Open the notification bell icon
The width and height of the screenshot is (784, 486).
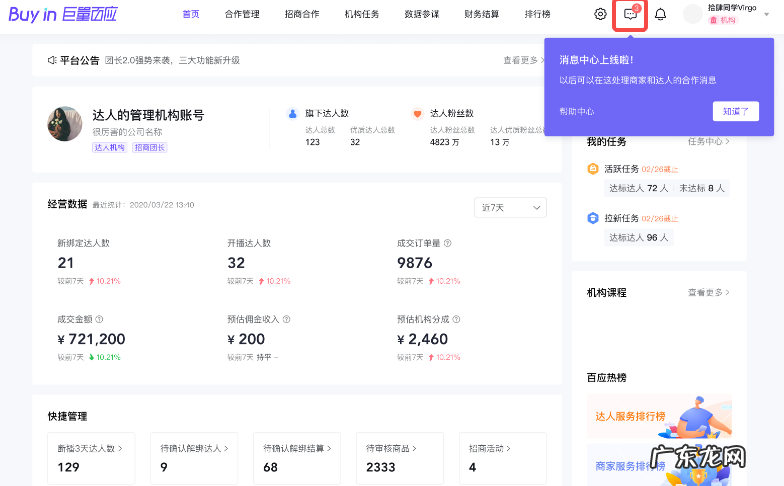[660, 14]
